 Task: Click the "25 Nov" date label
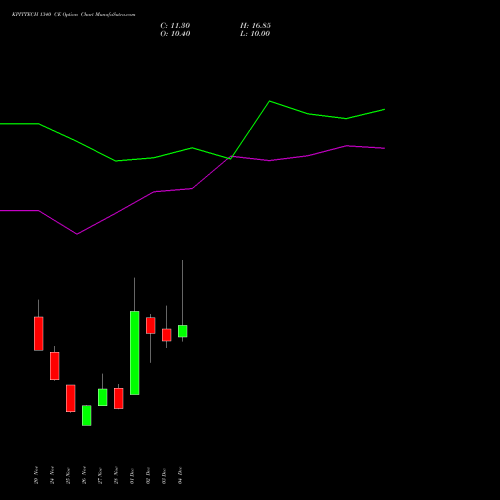(x=68, y=475)
